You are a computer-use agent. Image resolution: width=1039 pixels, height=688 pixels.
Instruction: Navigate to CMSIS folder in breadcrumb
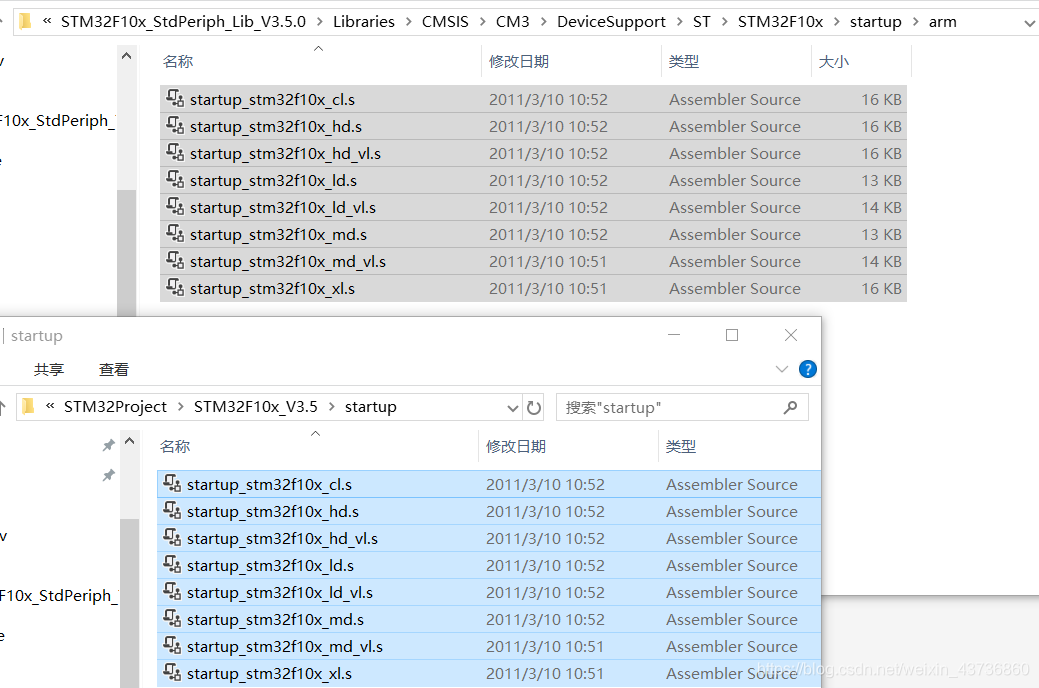coord(445,22)
